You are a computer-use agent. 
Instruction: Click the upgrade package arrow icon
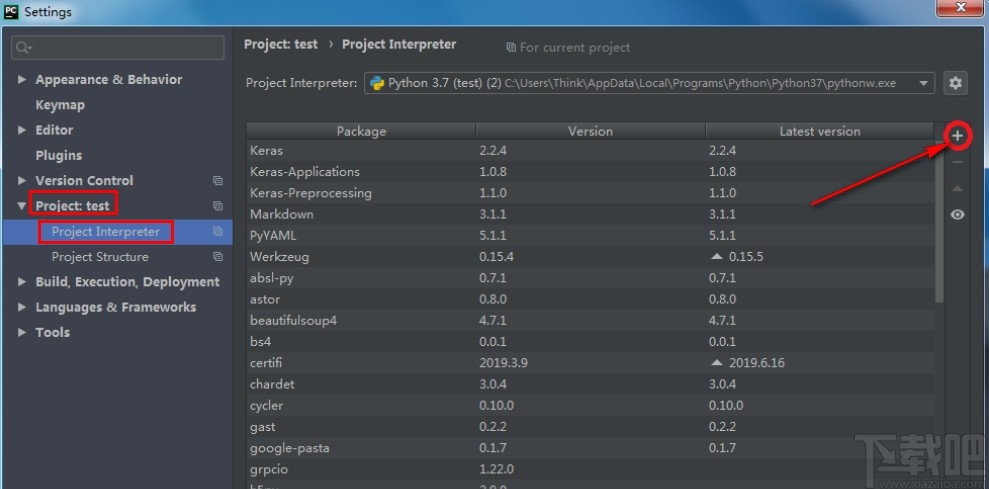[x=957, y=189]
